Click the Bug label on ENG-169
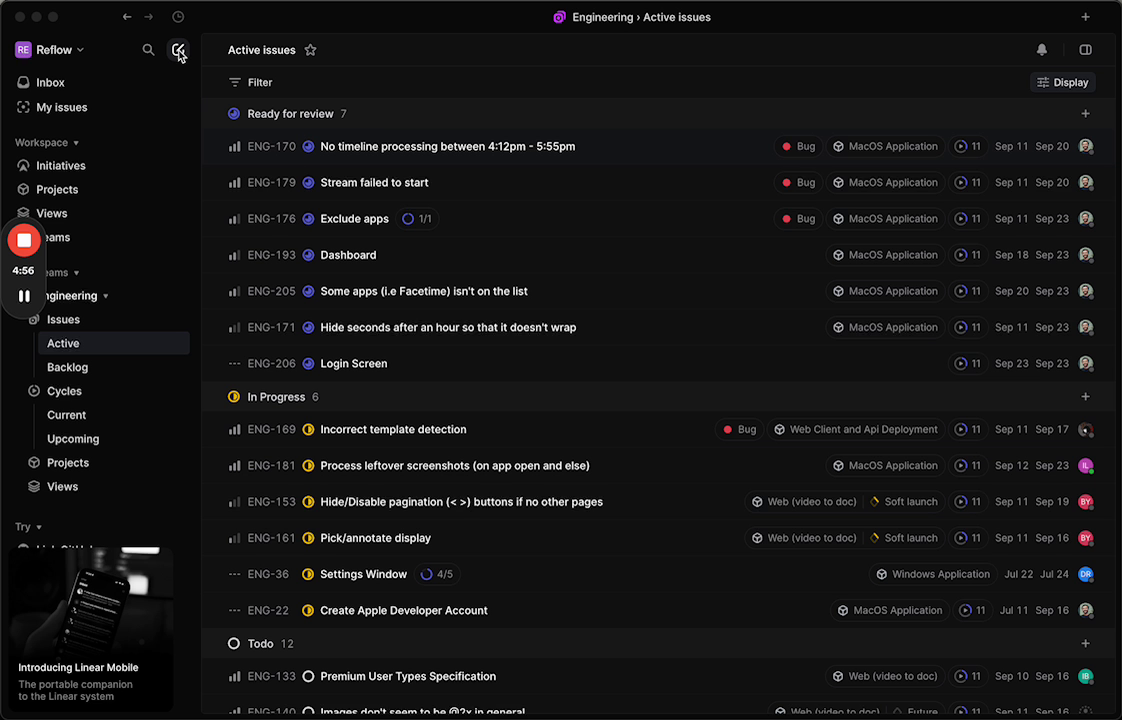 [x=739, y=430]
